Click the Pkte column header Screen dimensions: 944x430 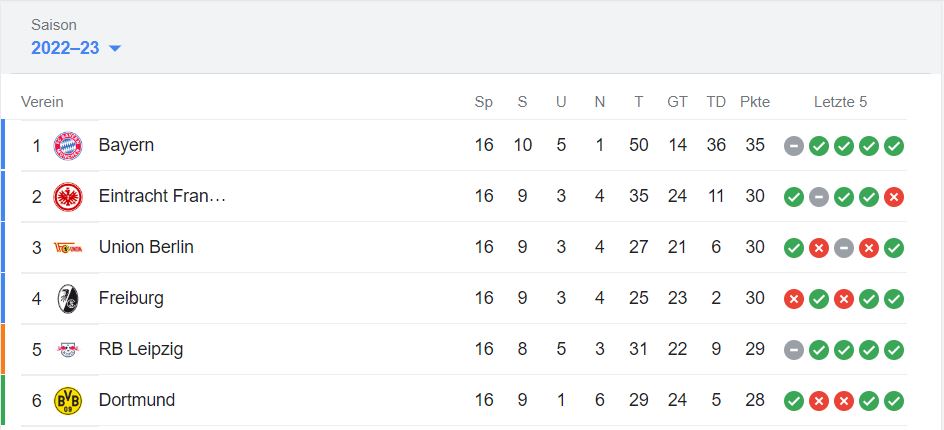[x=755, y=102]
